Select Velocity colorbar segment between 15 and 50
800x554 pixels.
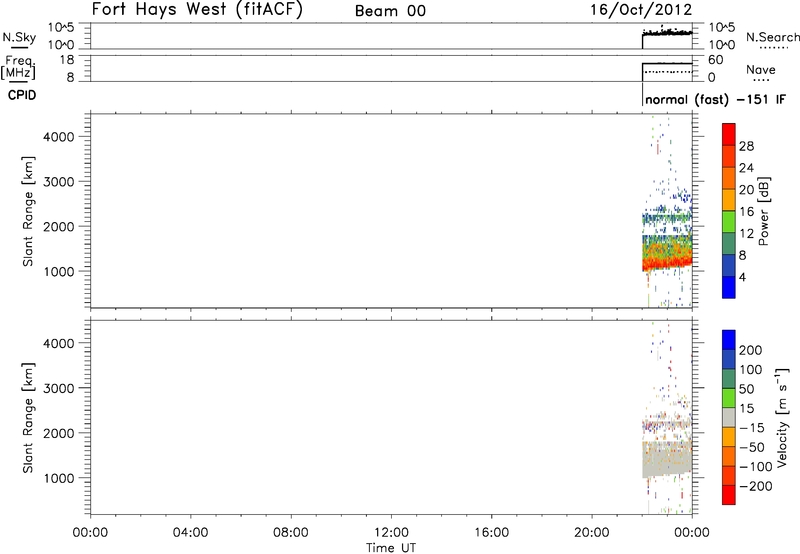point(729,398)
